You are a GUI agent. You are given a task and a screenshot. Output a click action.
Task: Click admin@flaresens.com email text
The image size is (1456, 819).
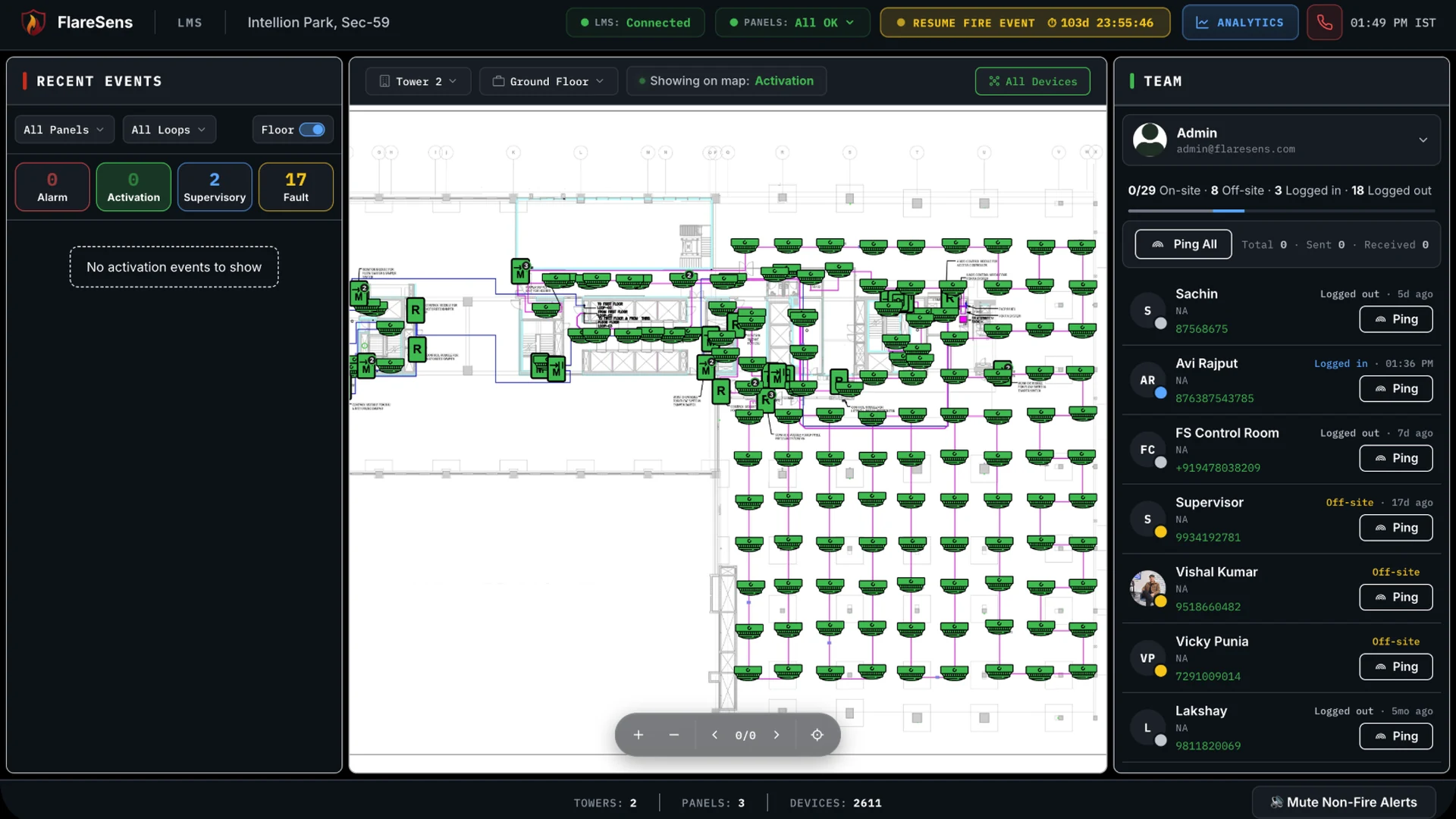(x=1235, y=149)
